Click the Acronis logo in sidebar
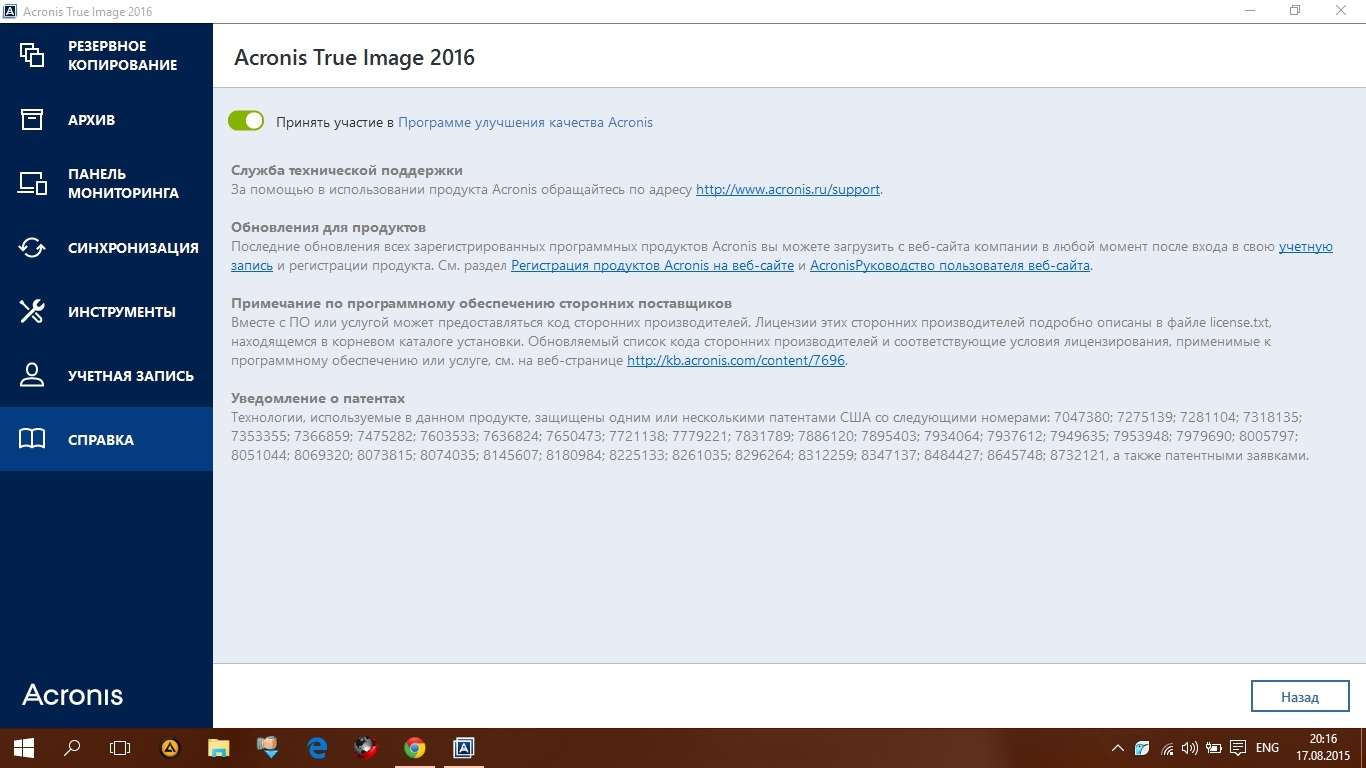Viewport: 1366px width, 768px height. pos(73,695)
